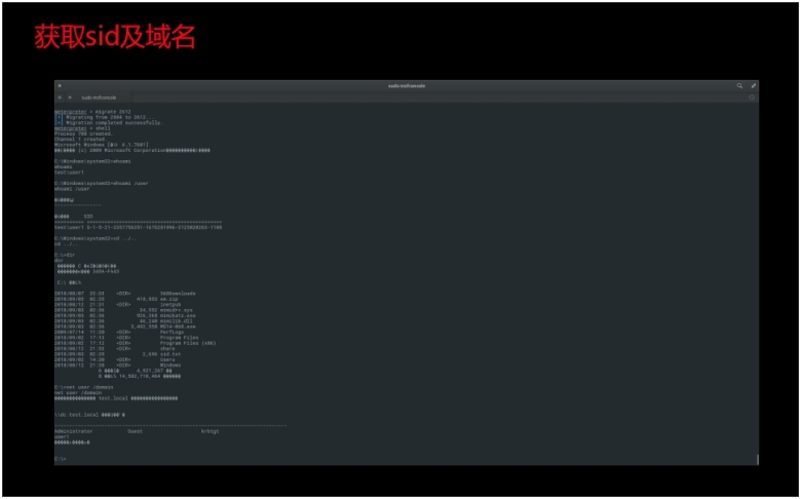Click the final empty C:\> prompt
Image resolution: width=800 pixels, height=499 pixels.
60,458
